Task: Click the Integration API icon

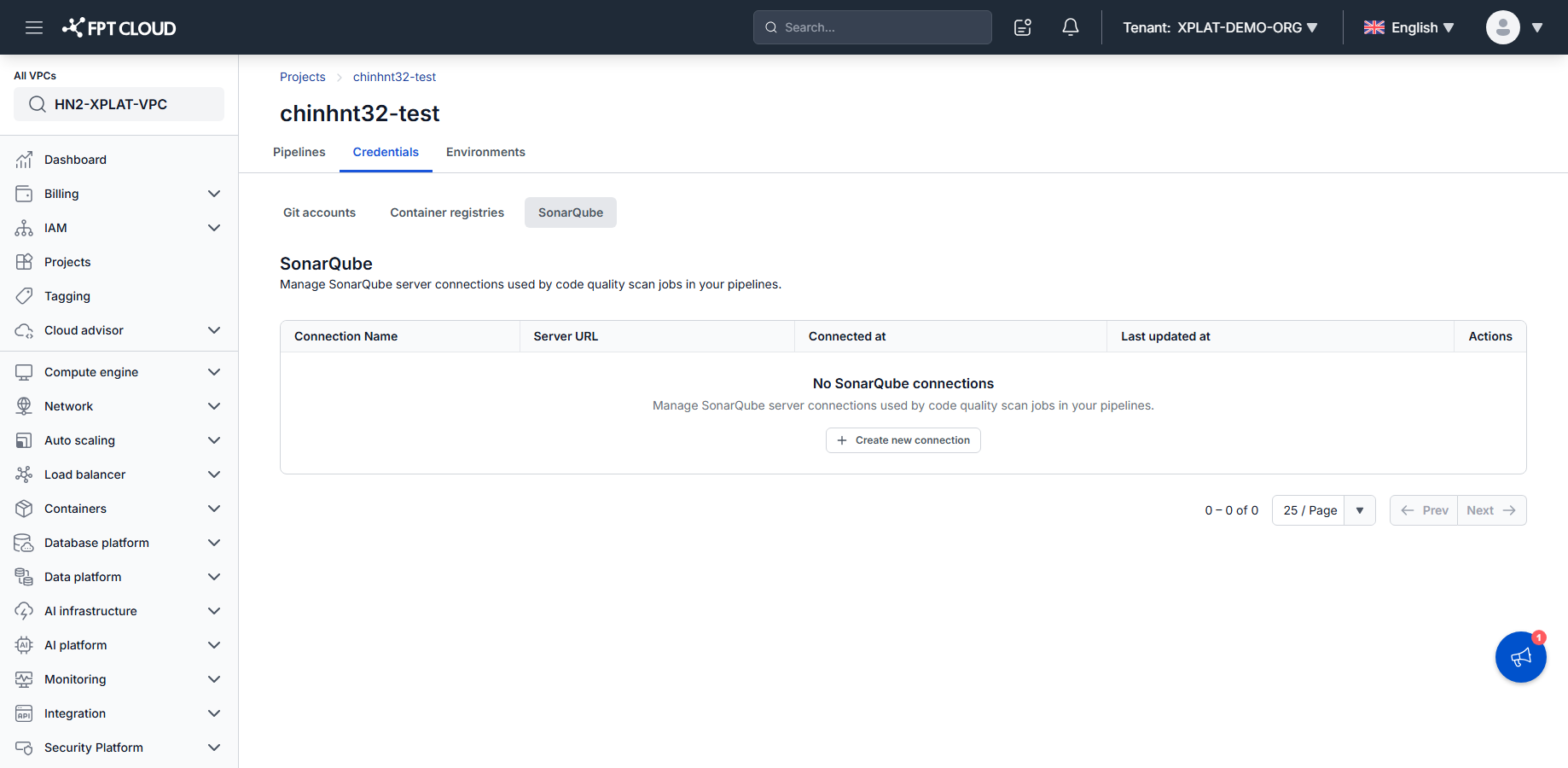Action: tap(24, 713)
